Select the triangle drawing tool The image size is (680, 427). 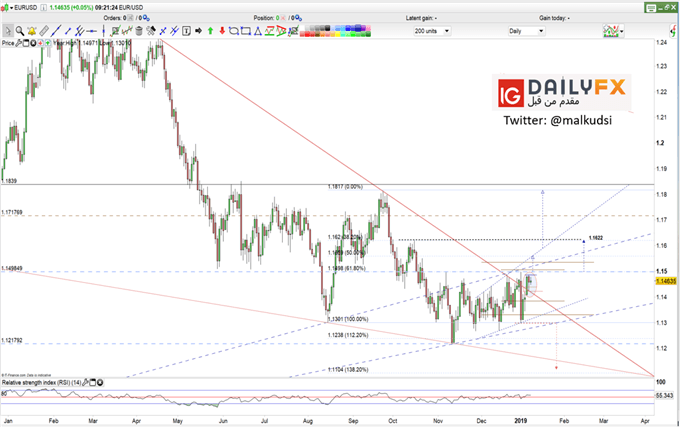click(258, 31)
